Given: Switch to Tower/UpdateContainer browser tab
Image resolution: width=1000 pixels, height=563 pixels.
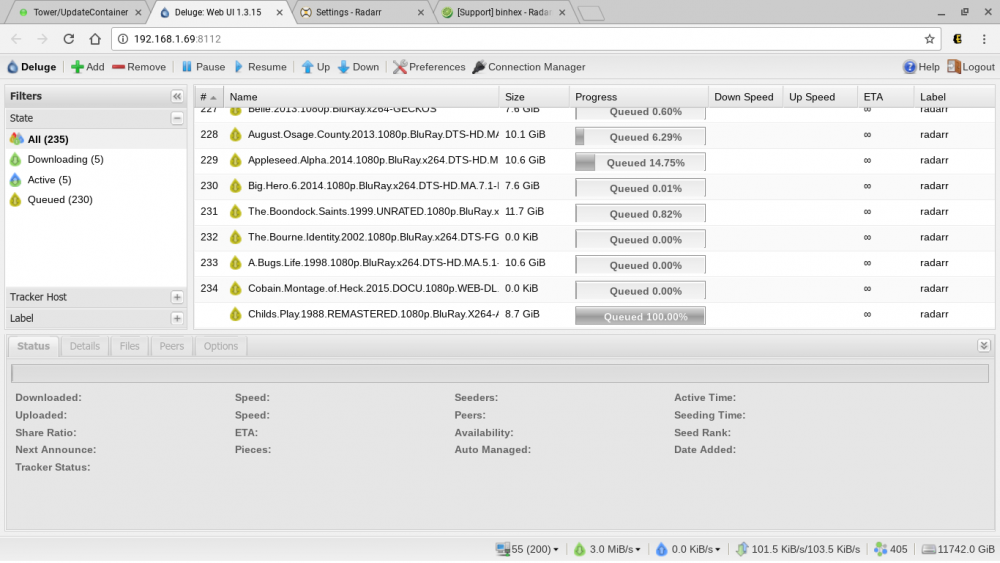Looking at the screenshot, I should [80, 12].
